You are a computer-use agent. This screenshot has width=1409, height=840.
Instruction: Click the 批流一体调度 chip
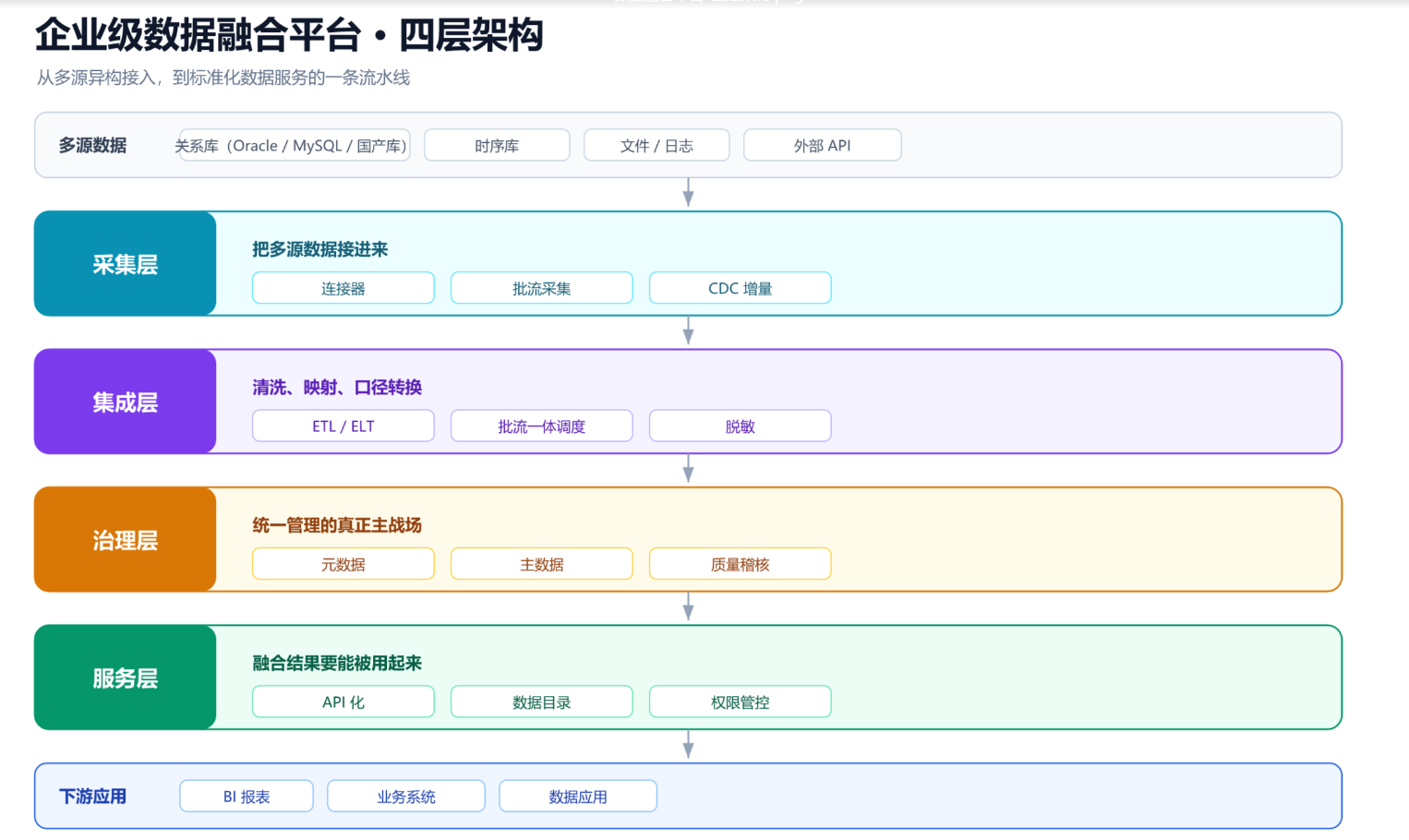542,426
